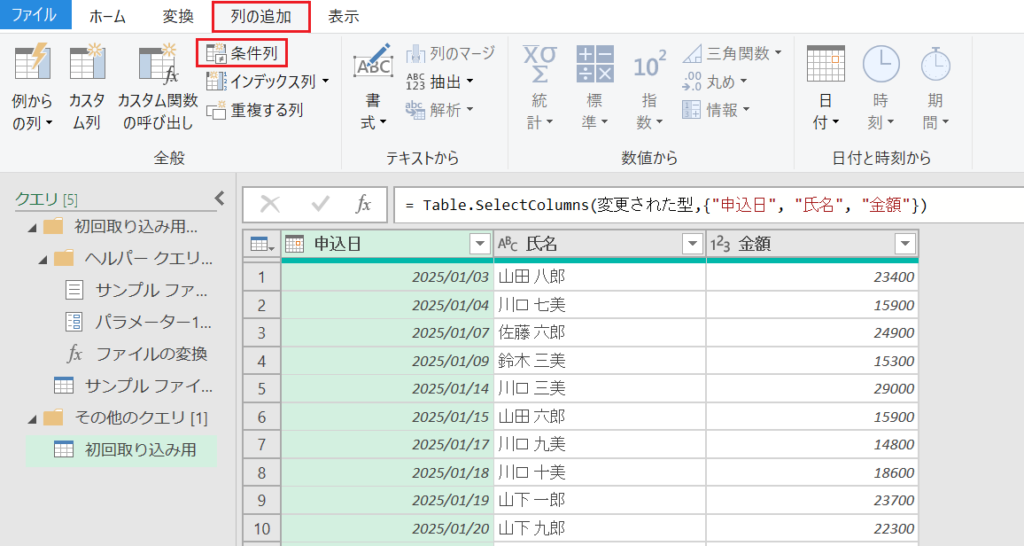Click the 氏名 ABC type icon
Viewport: 1024px width, 546px height.
(x=507, y=244)
